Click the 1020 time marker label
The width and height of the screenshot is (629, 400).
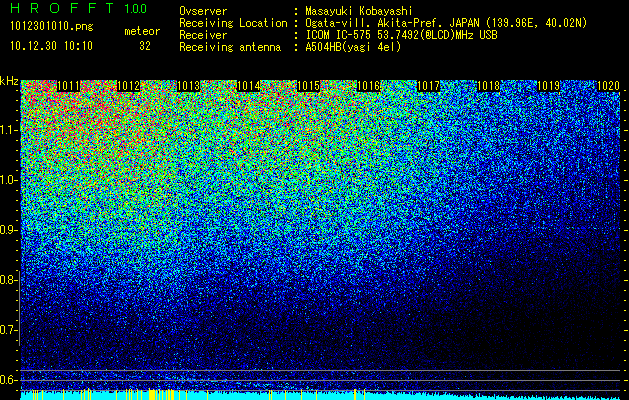(609, 86)
